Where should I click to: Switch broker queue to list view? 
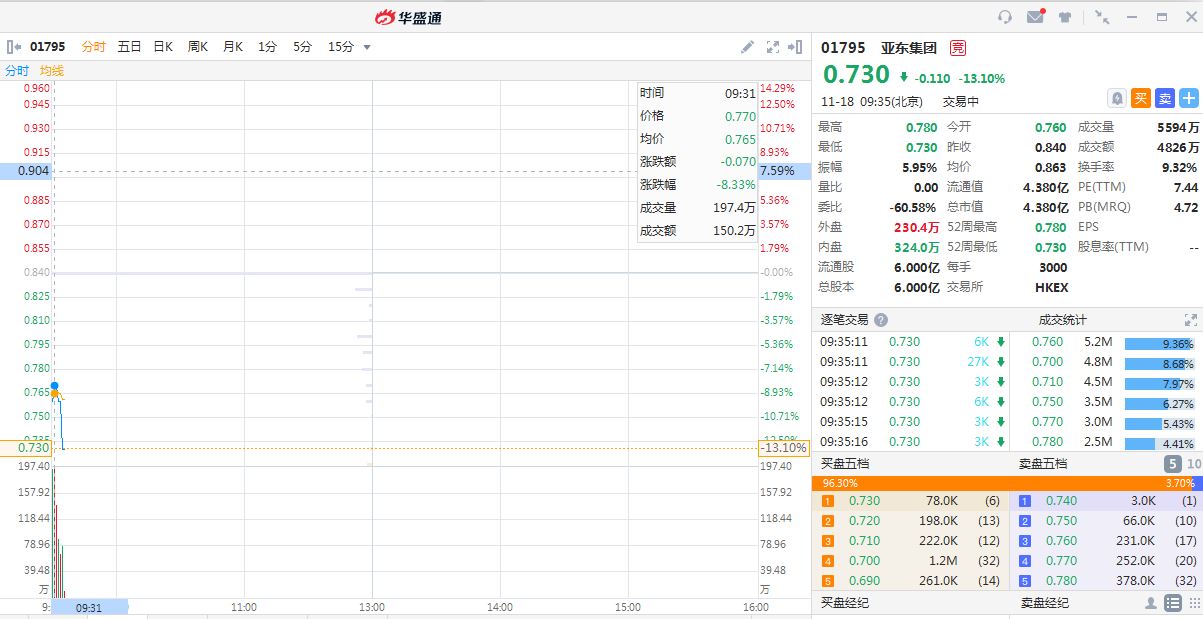(1173, 603)
